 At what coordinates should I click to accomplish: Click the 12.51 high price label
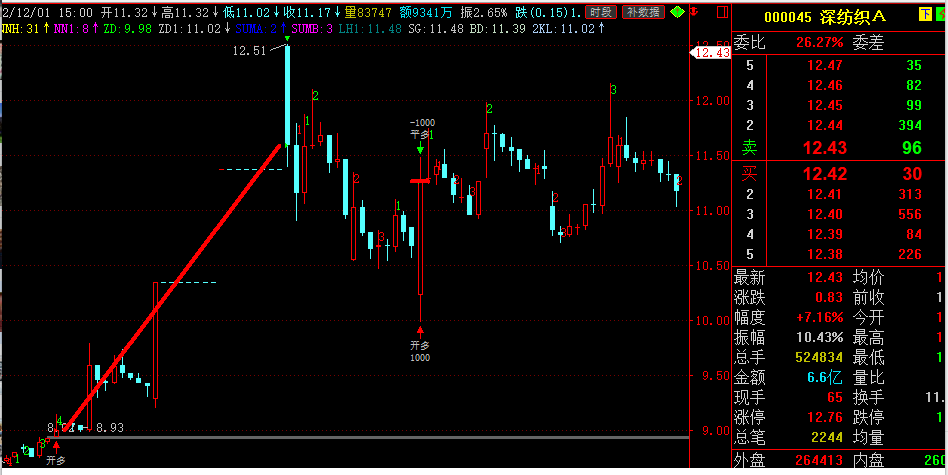pyautogui.click(x=250, y=51)
